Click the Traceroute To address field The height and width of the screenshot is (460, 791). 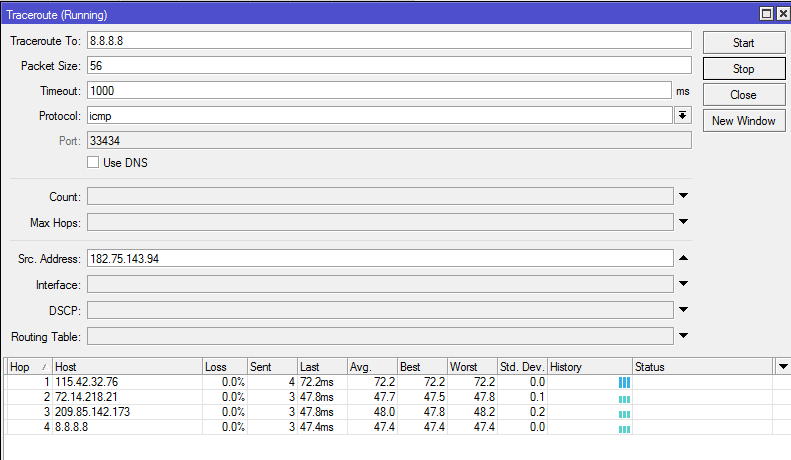click(389, 40)
